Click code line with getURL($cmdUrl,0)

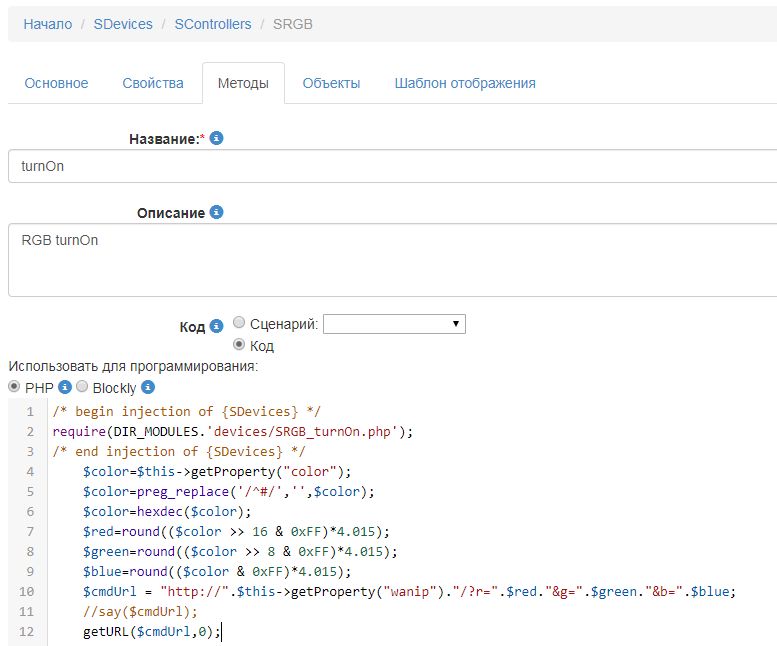152,631
